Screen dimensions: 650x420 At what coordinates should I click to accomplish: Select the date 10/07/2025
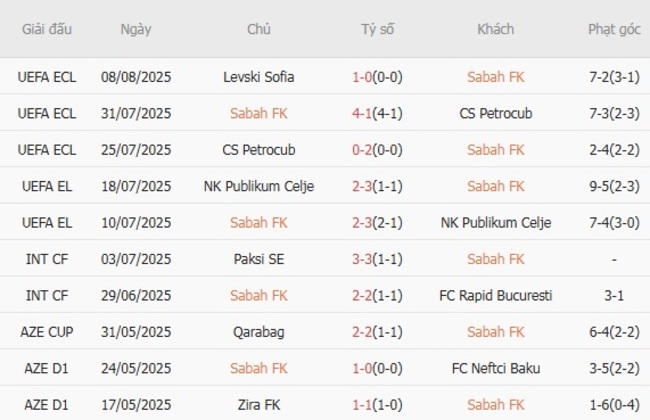tap(136, 222)
